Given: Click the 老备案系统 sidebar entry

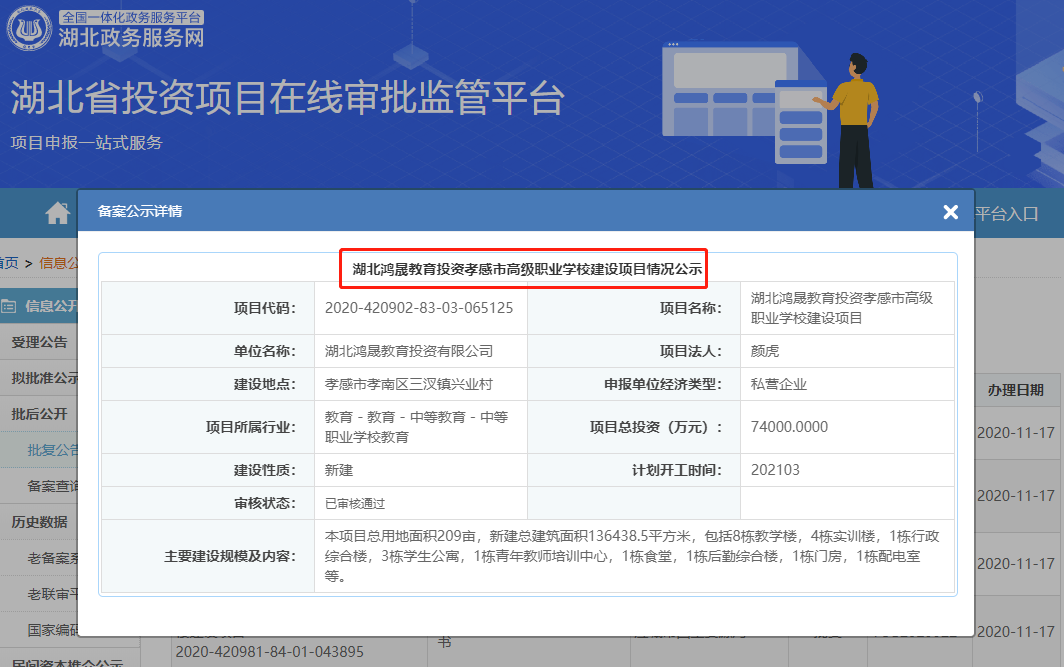Looking at the screenshot, I should 52,558.
